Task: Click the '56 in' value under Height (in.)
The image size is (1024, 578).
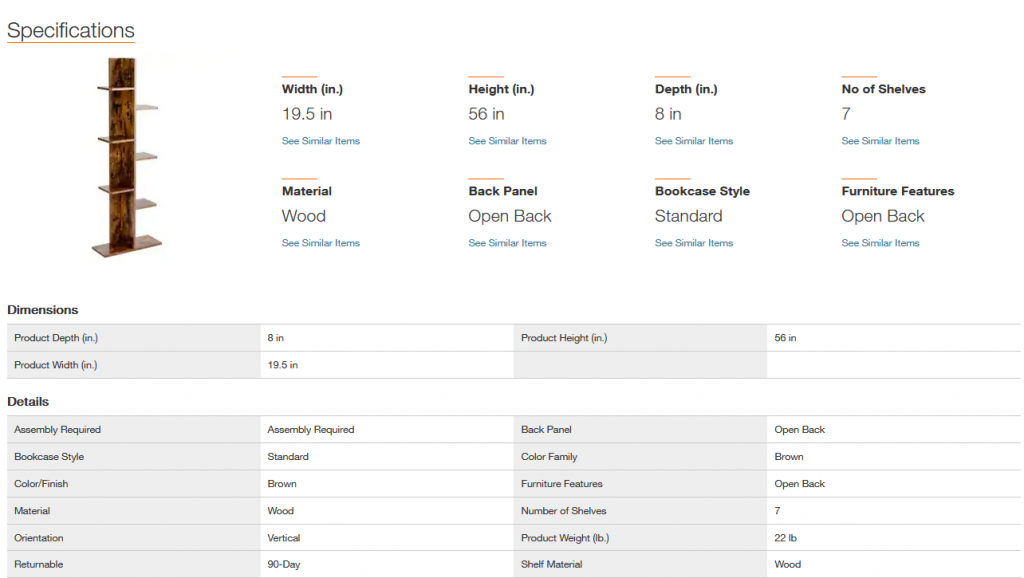Action: 486,114
